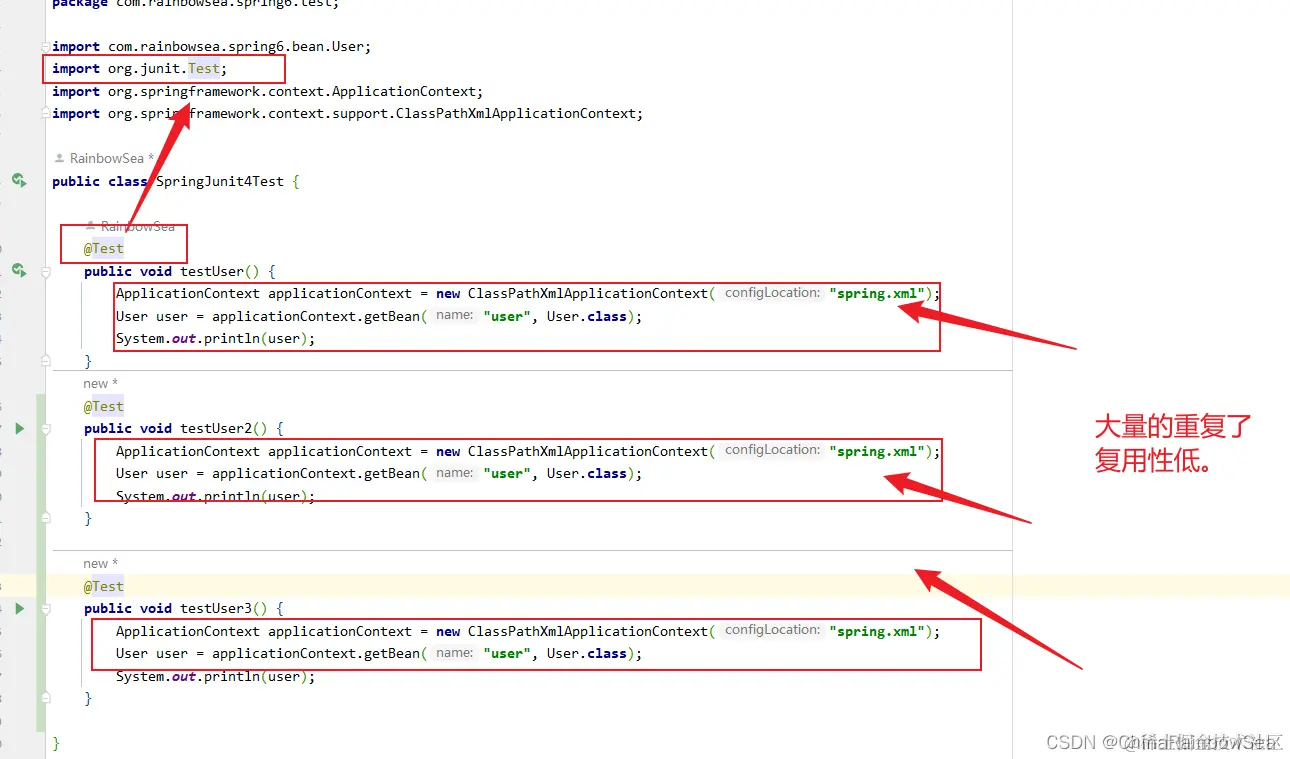Click the 'import com.rainbowsea.spring6.bean.User' import line
This screenshot has width=1290, height=759.
(x=212, y=46)
